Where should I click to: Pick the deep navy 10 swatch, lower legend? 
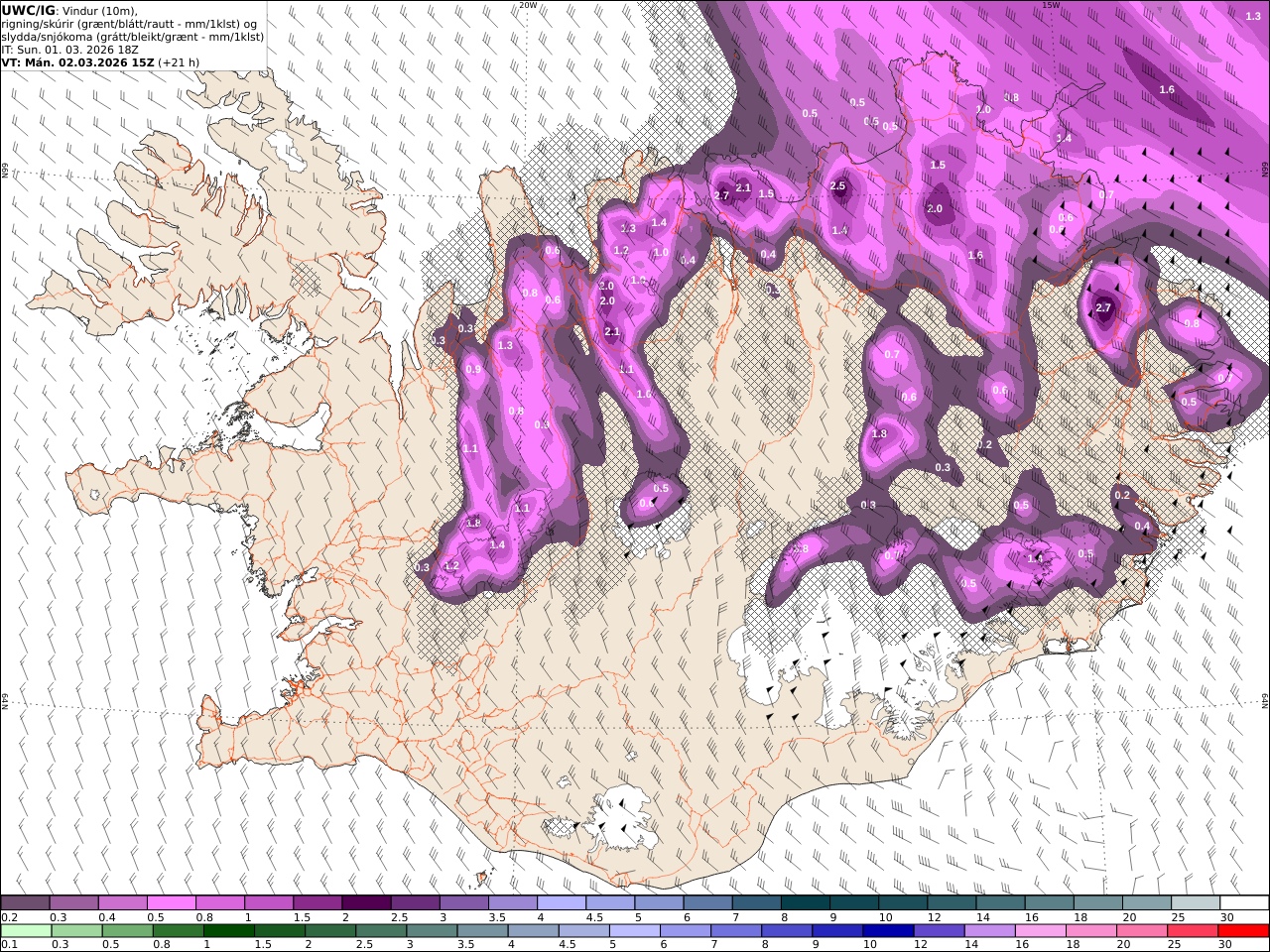pos(887,930)
